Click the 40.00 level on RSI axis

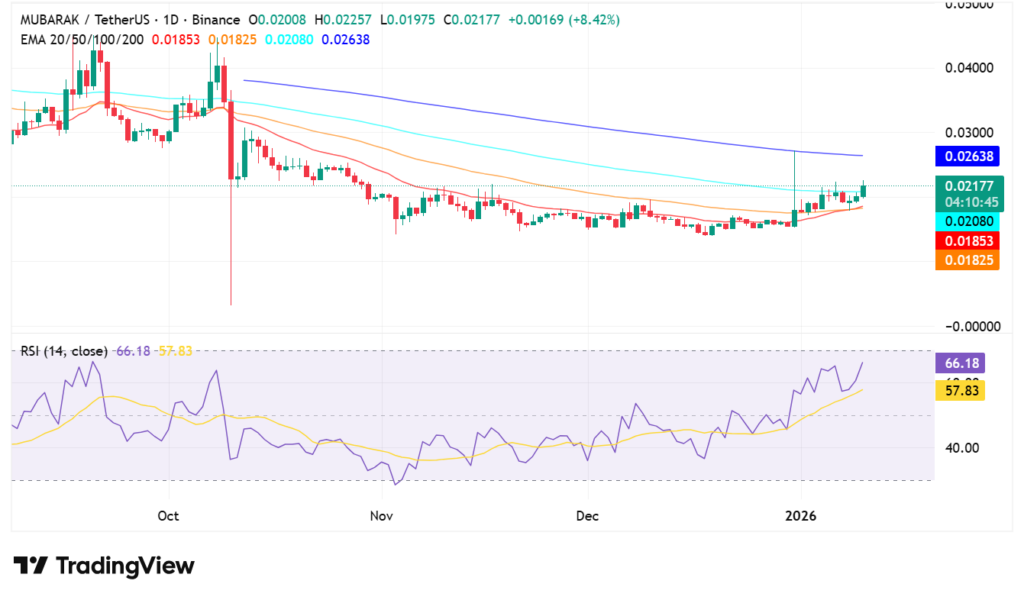coord(962,448)
